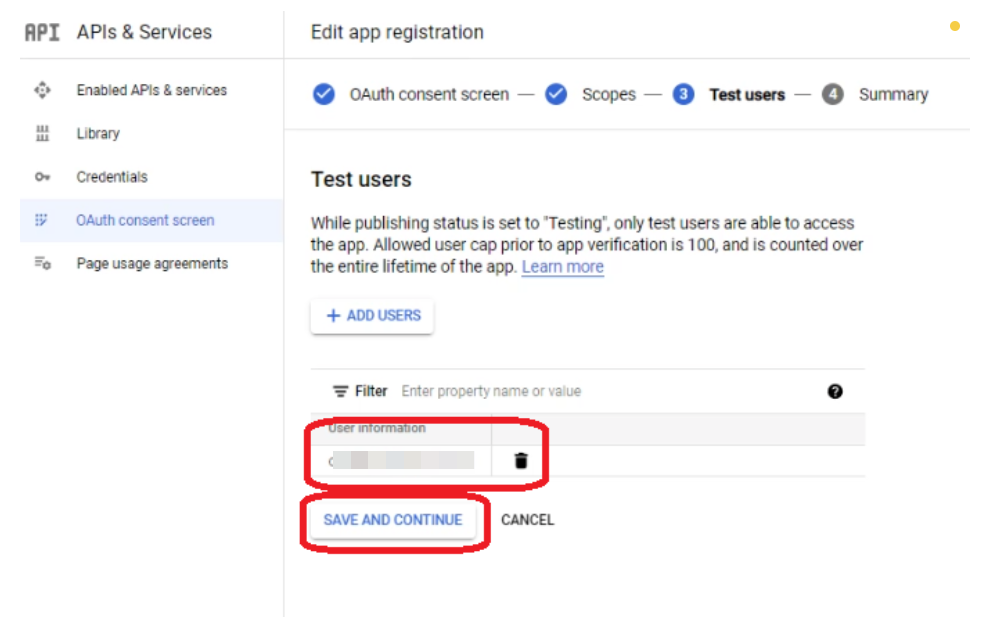Follow the Learn more link

click(x=562, y=267)
